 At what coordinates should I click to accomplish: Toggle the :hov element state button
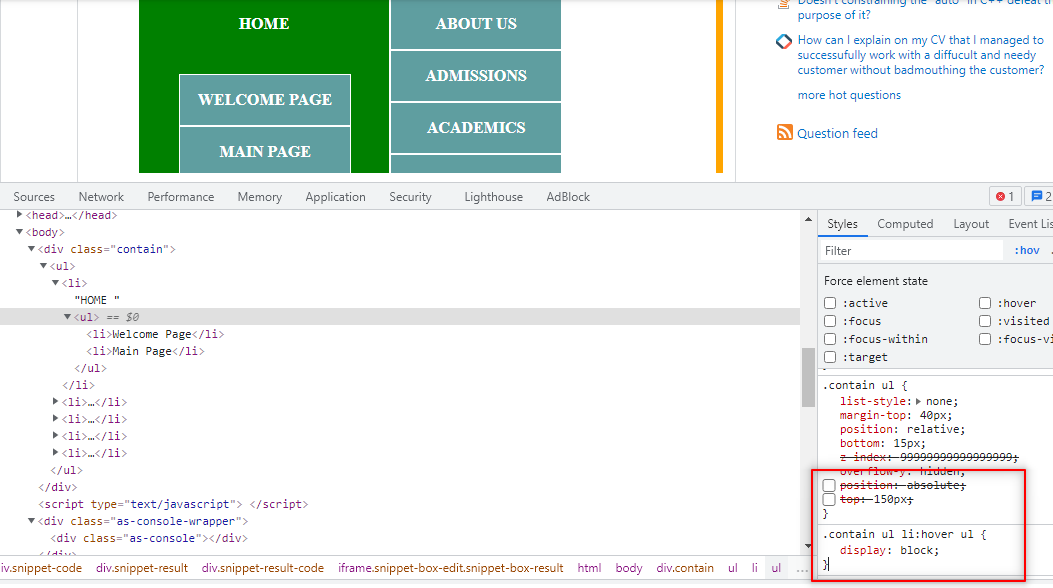point(1027,250)
